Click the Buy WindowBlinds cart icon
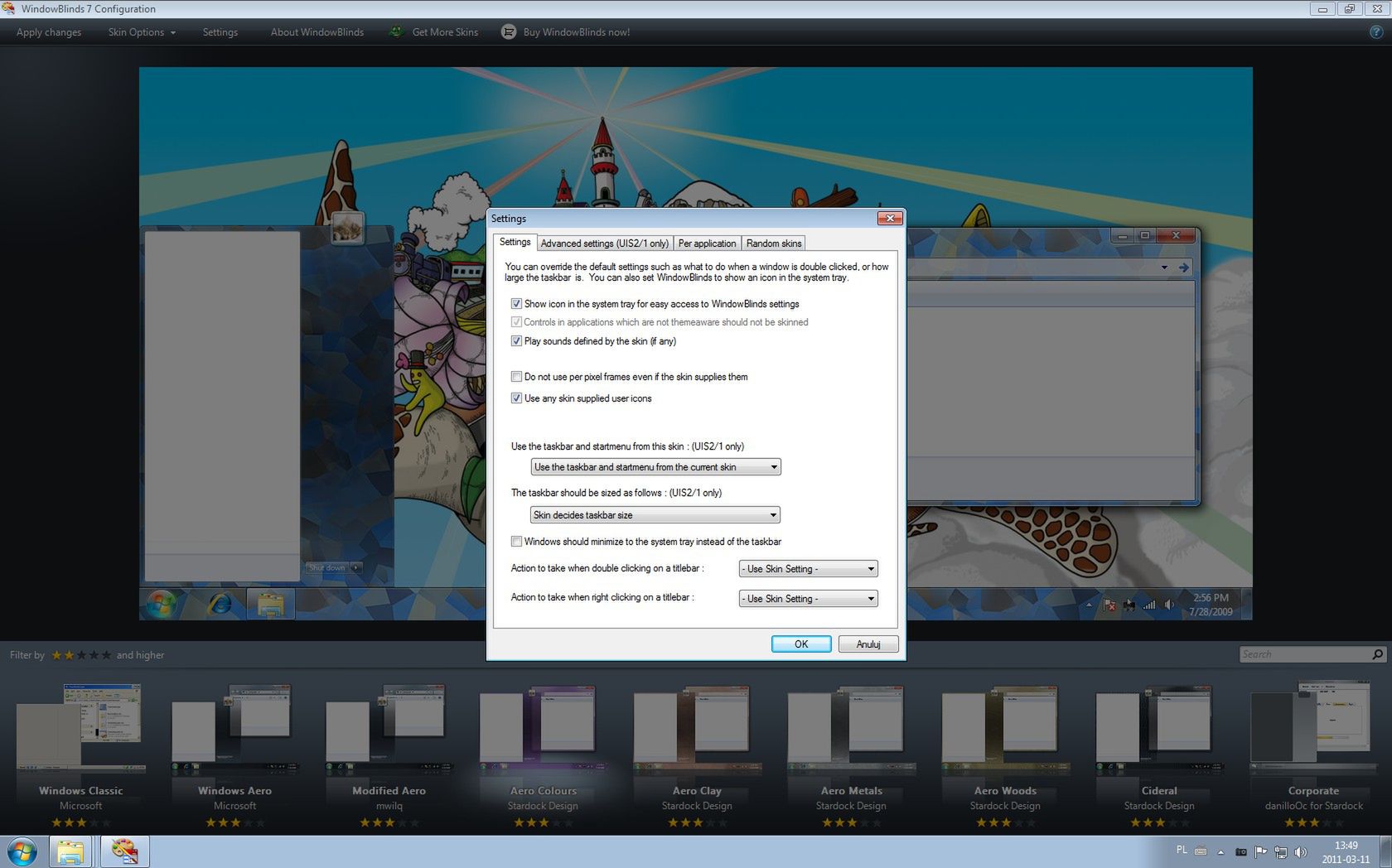Viewport: 1392px width, 868px height. click(x=509, y=31)
